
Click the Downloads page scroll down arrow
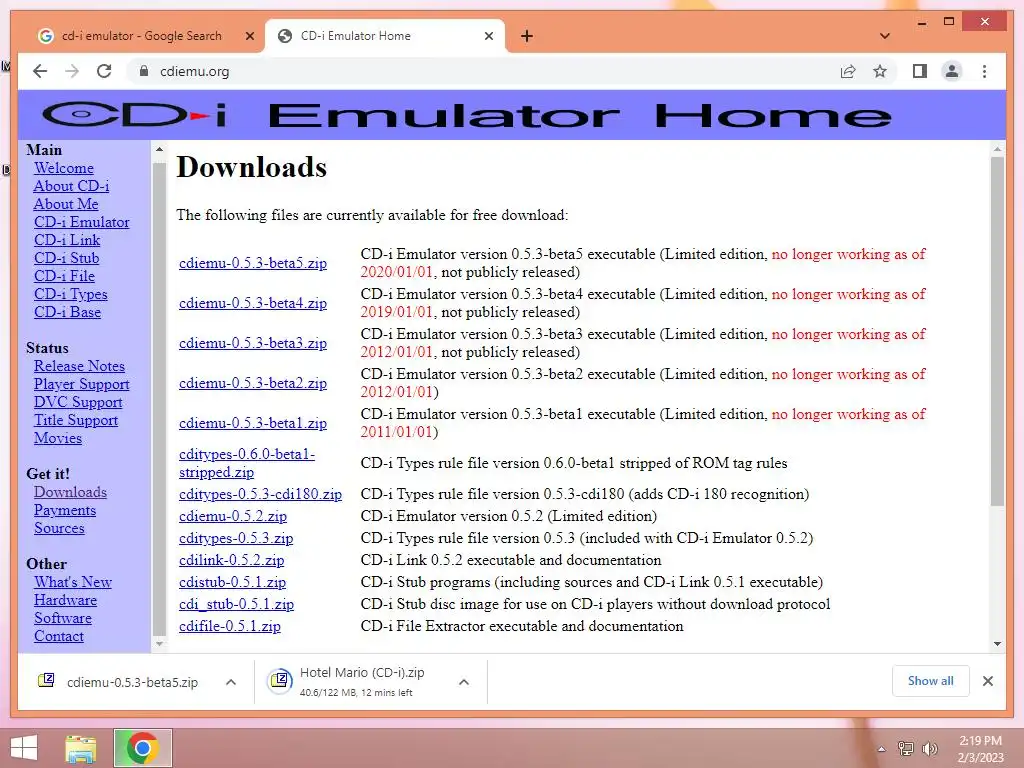coord(997,643)
